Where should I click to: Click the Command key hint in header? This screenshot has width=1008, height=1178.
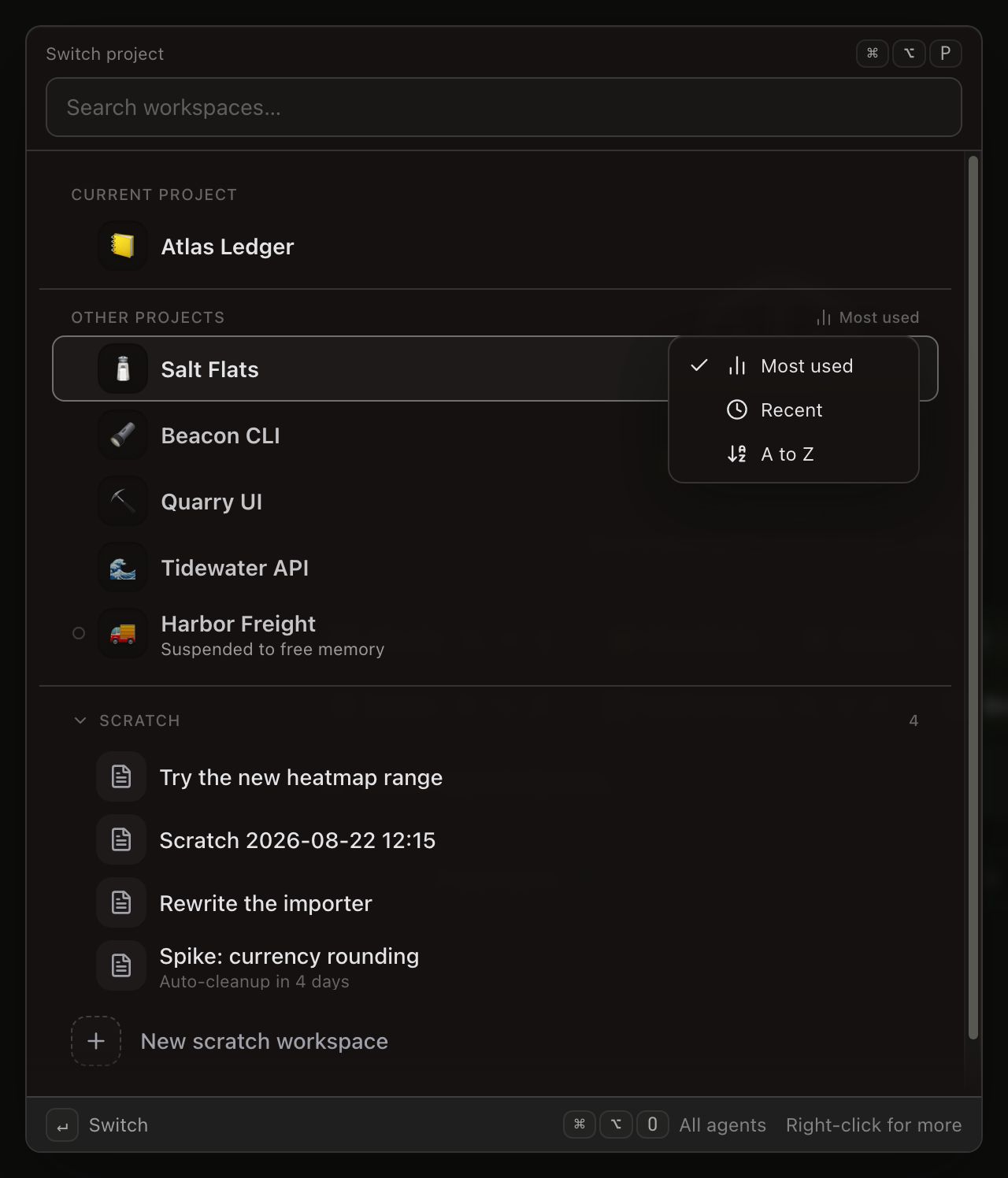pyautogui.click(x=873, y=54)
